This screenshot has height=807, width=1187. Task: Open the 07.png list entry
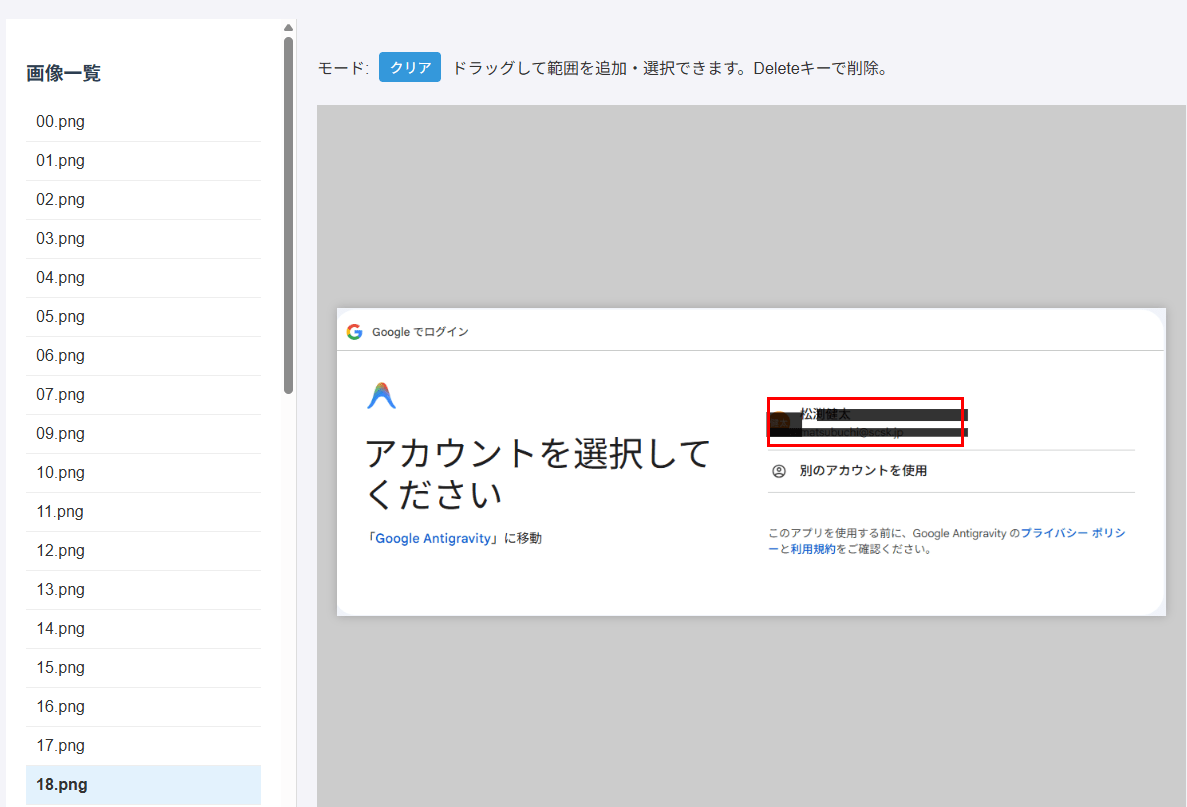click(x=61, y=395)
